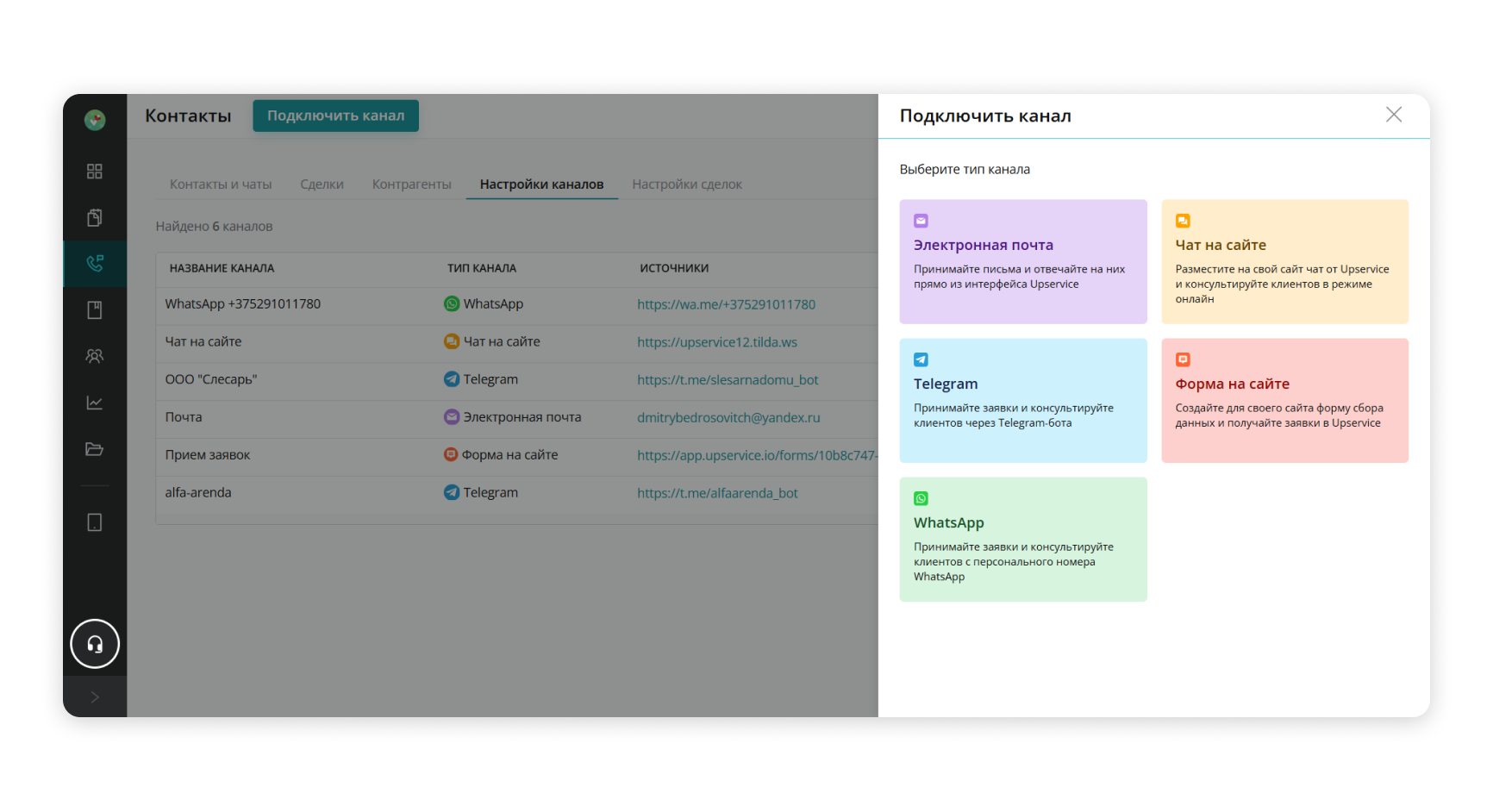Click the Upservice logo in the sidebar
Screen dimensions: 1493x812
coord(95,120)
